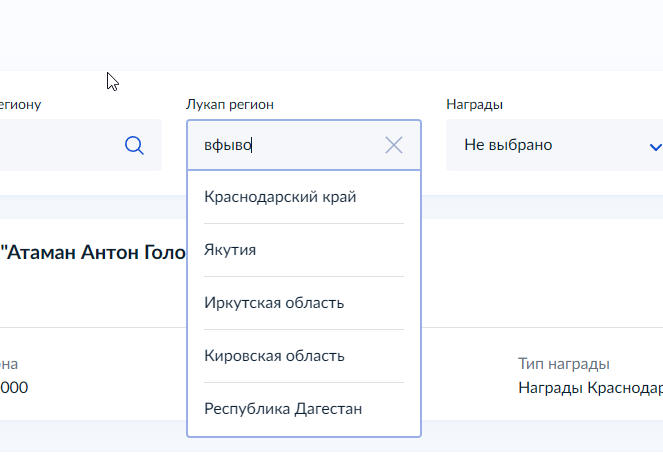Viewport: 663px width, 455px height.
Task: Click the magnifier search icon
Action: [134, 146]
